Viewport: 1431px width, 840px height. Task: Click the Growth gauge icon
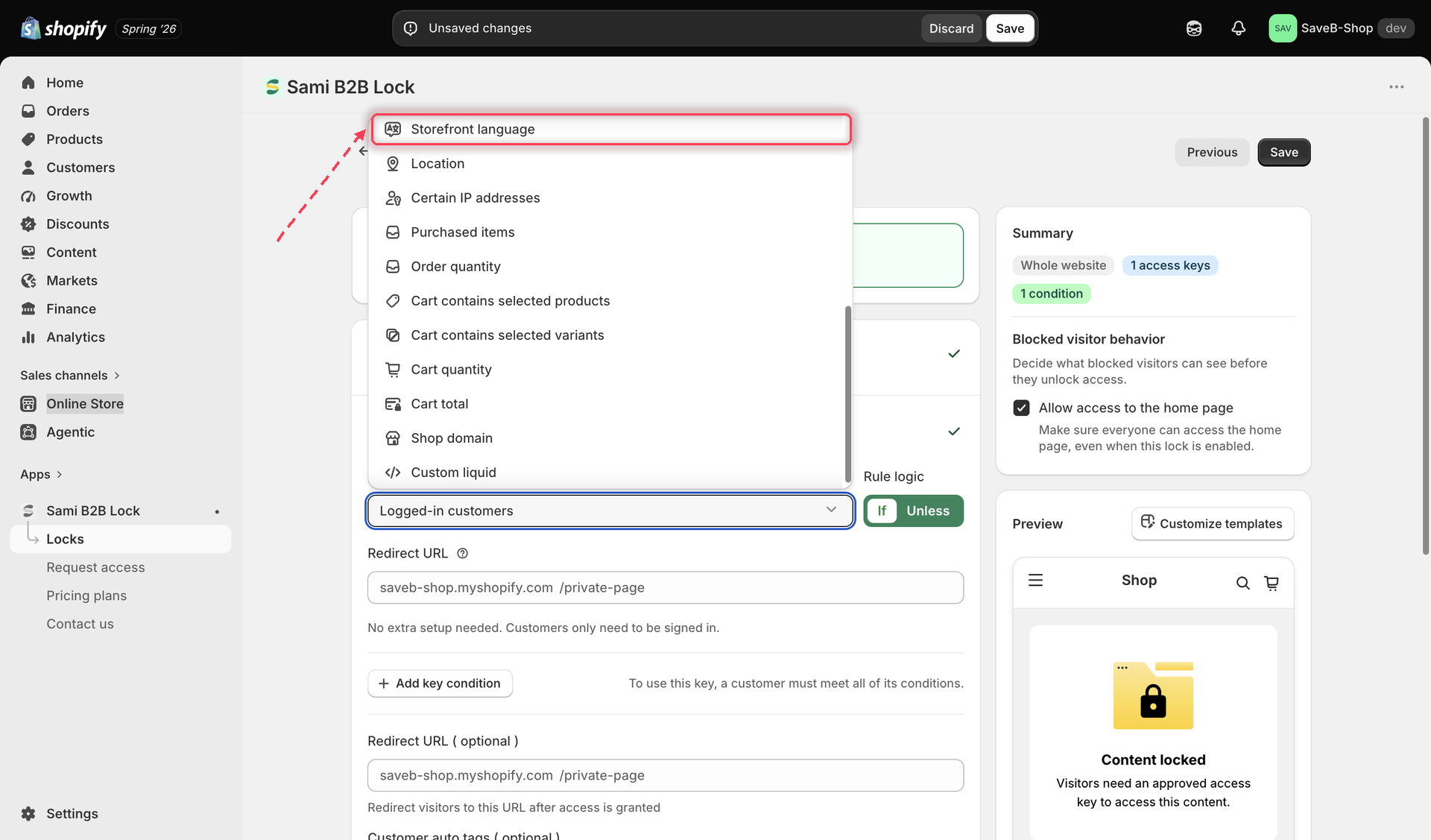tap(28, 196)
